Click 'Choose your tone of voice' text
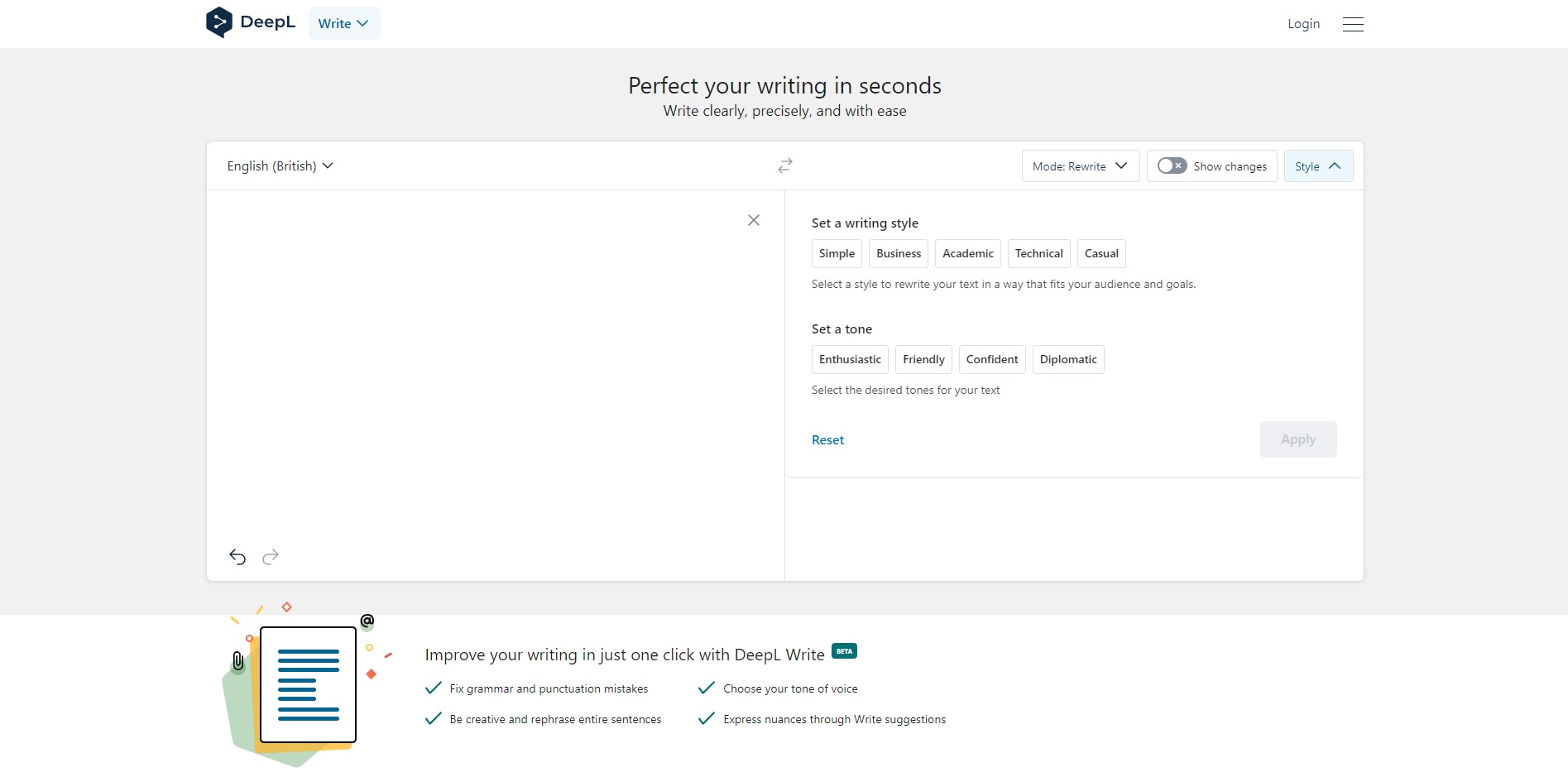This screenshot has height=777, width=1568. (x=790, y=688)
